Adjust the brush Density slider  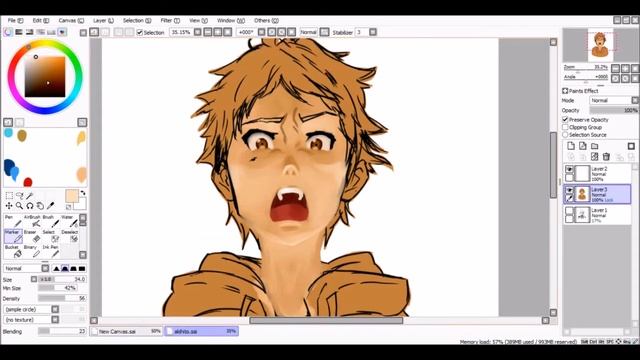pyautogui.click(x=62, y=298)
